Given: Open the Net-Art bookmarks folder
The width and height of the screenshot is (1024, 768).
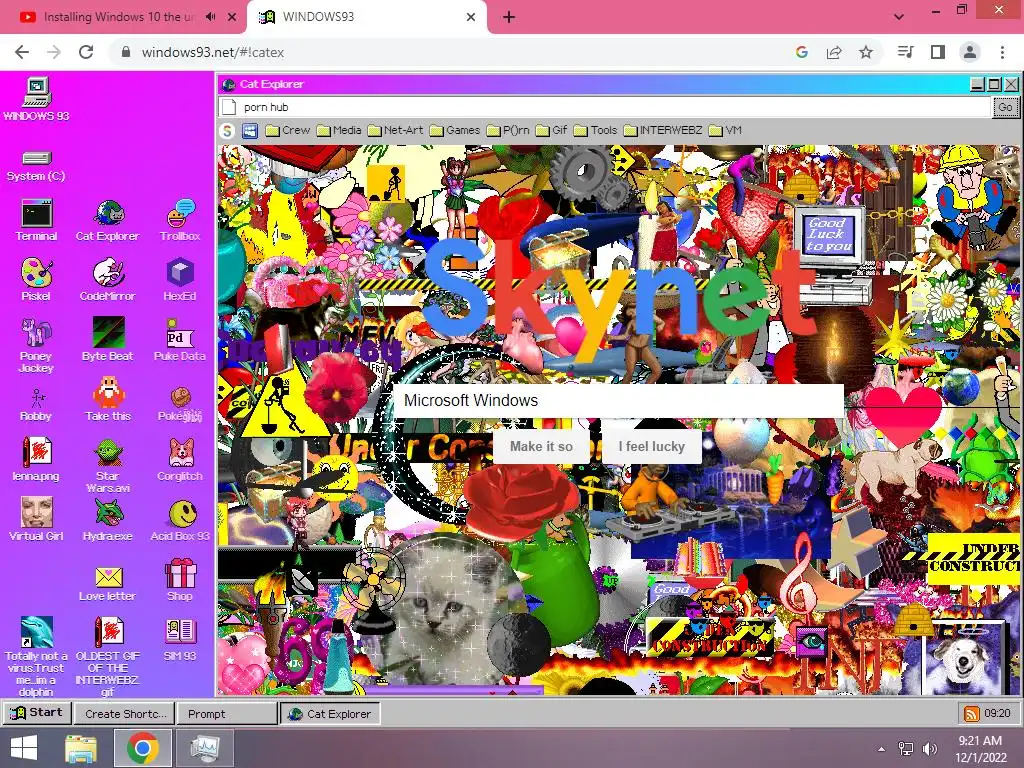Looking at the screenshot, I should click(x=395, y=131).
